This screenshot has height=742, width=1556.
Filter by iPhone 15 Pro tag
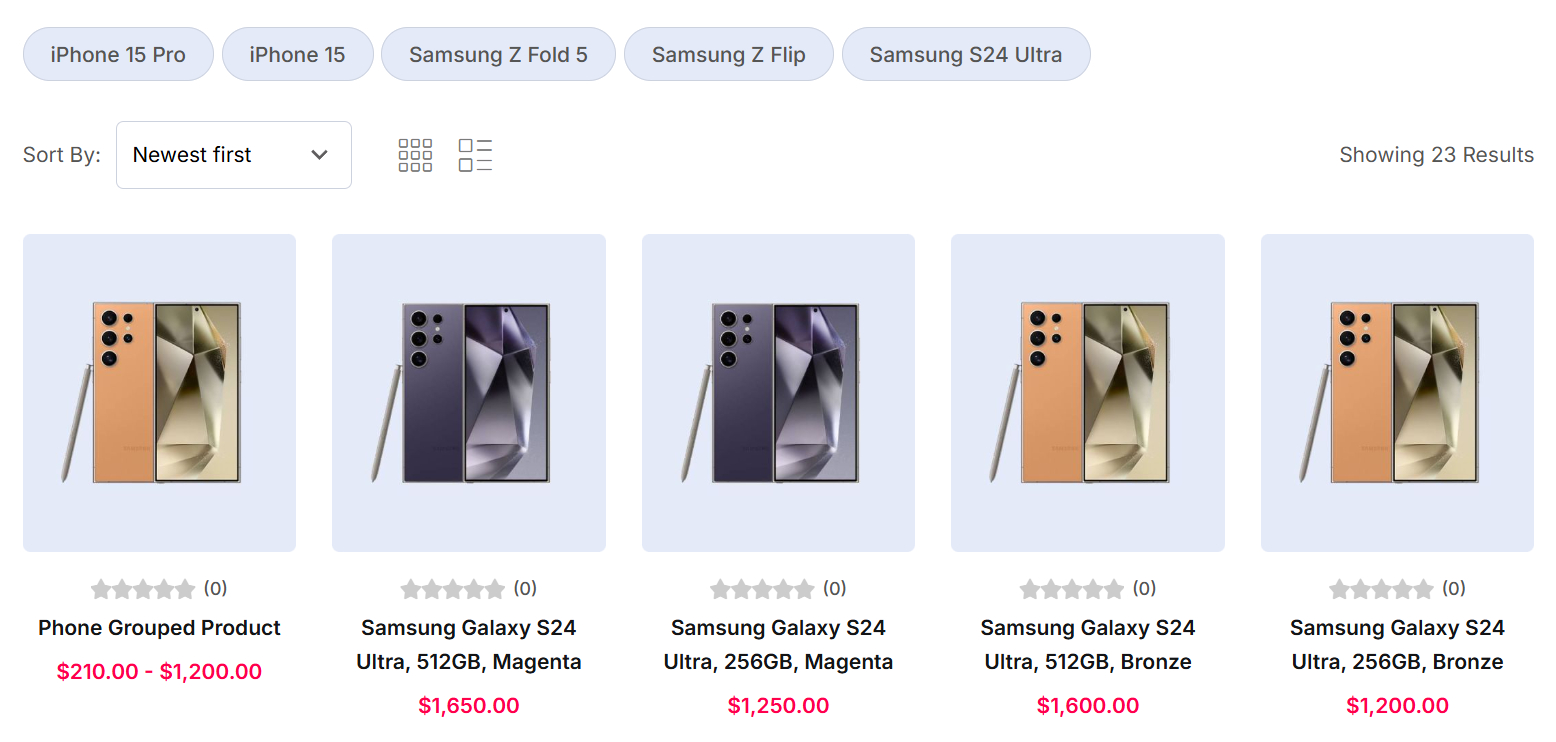[x=118, y=54]
